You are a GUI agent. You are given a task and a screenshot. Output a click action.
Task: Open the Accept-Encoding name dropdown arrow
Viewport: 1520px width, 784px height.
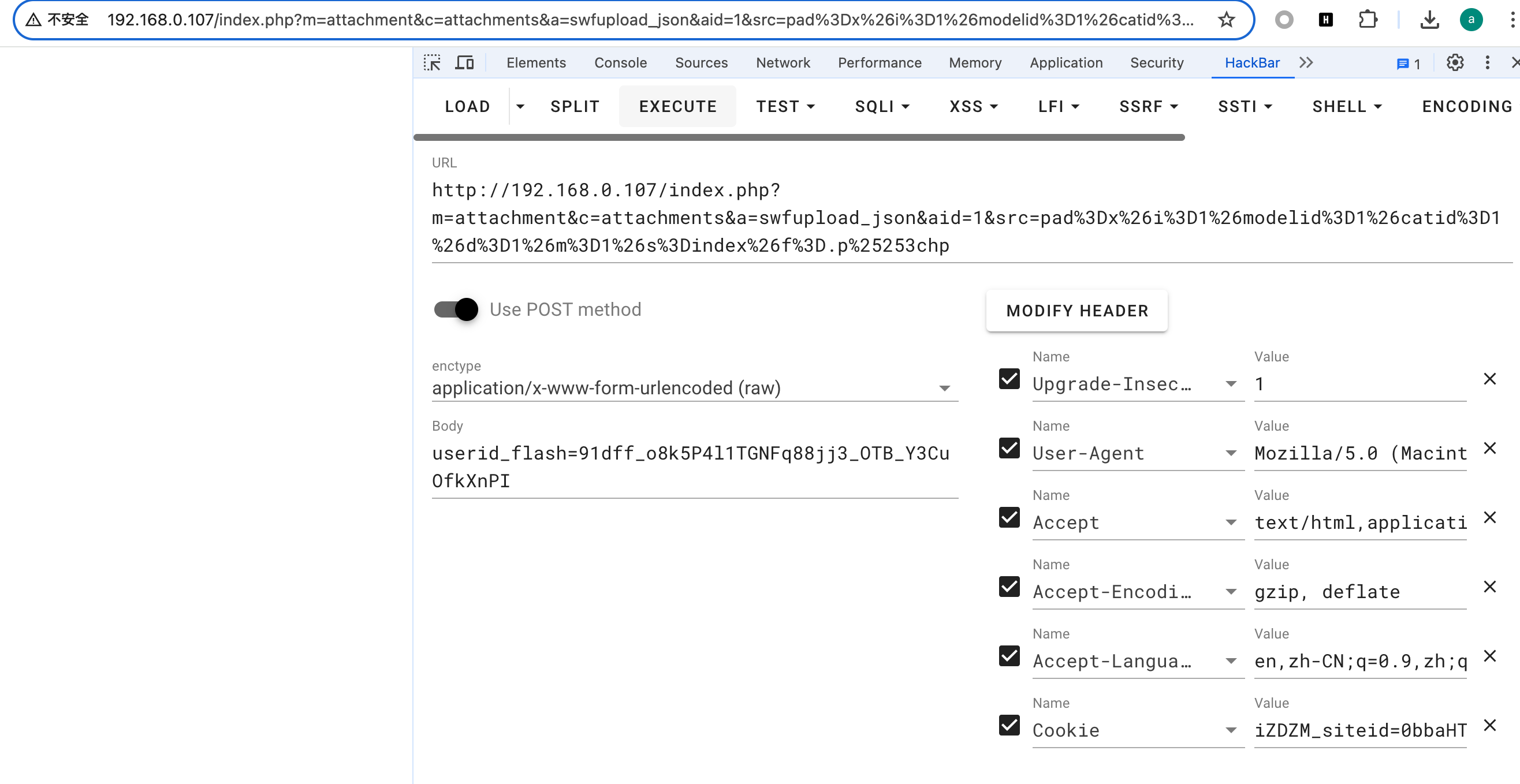pyautogui.click(x=1231, y=592)
